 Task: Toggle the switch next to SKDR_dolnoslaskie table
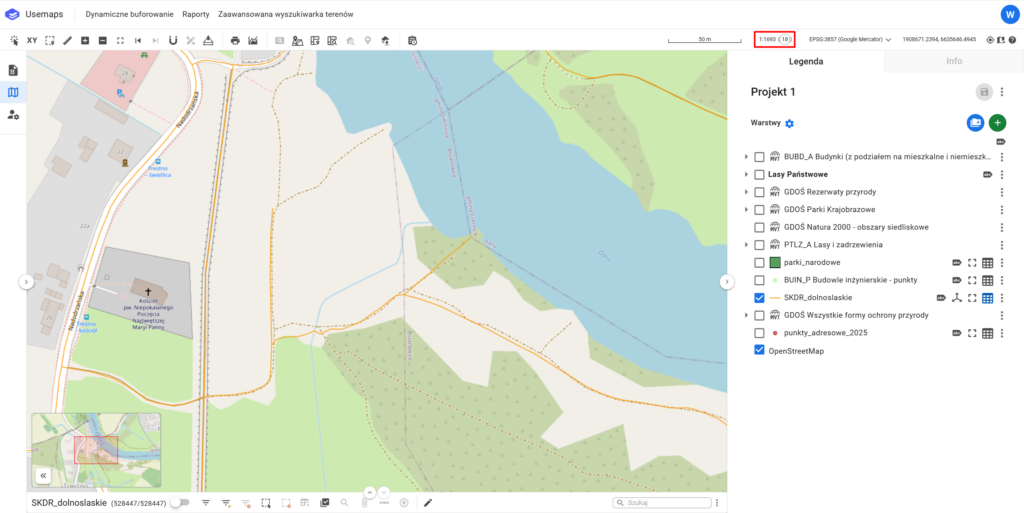180,502
